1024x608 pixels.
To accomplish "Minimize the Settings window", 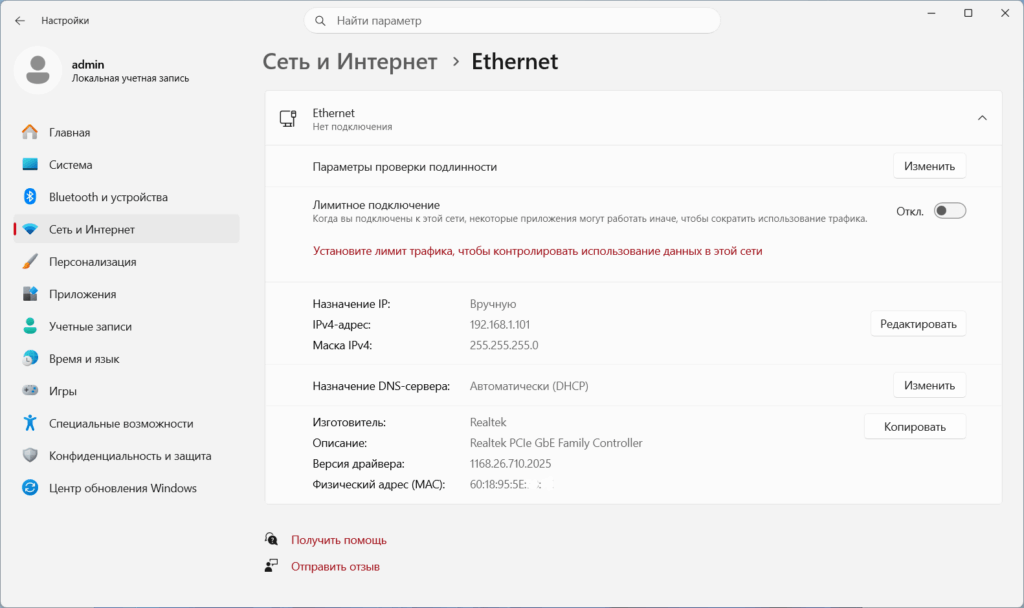I will pyautogui.click(x=932, y=13).
